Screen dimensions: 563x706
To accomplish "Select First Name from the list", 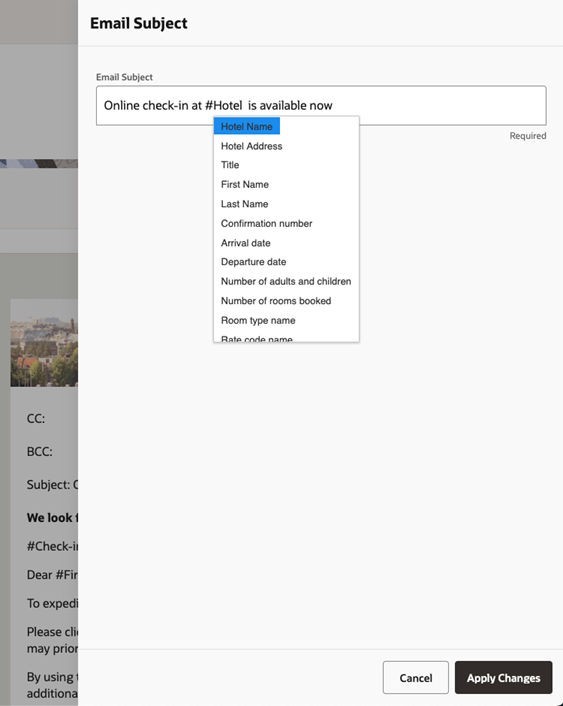I will [245, 184].
